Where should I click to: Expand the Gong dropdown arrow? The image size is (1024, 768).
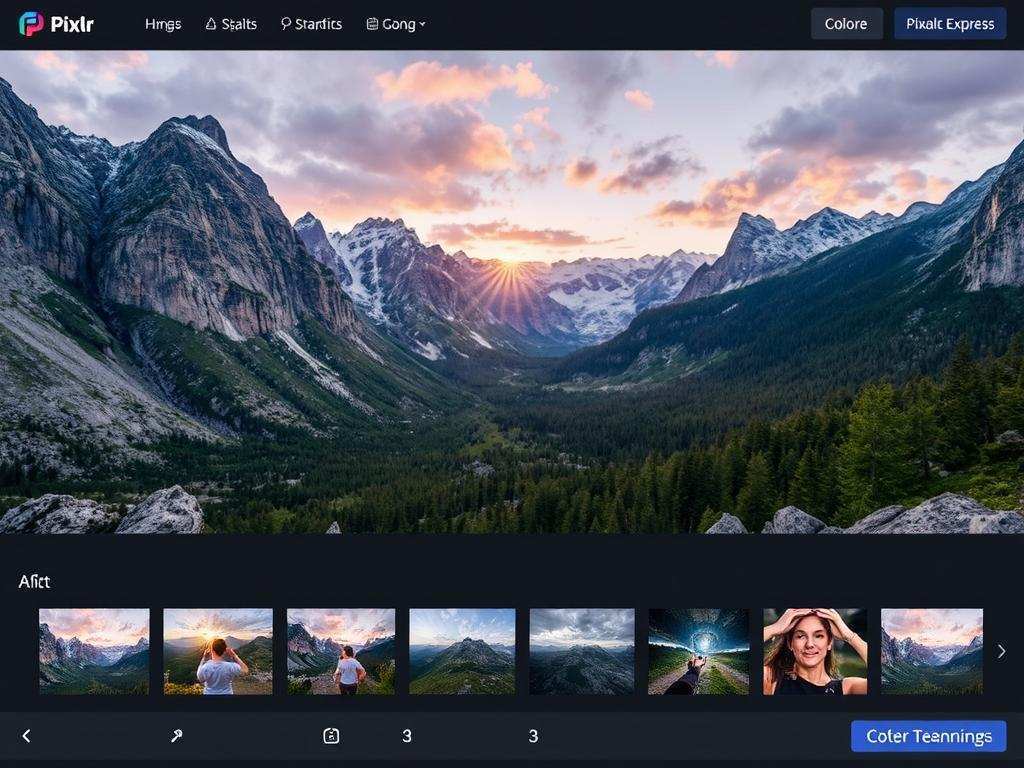click(x=422, y=24)
